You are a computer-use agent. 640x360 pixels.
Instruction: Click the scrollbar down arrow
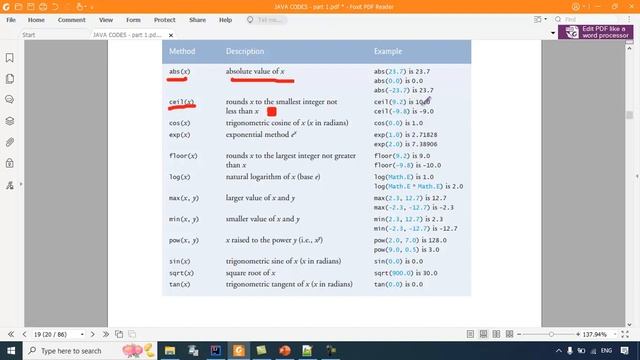tap(629, 324)
